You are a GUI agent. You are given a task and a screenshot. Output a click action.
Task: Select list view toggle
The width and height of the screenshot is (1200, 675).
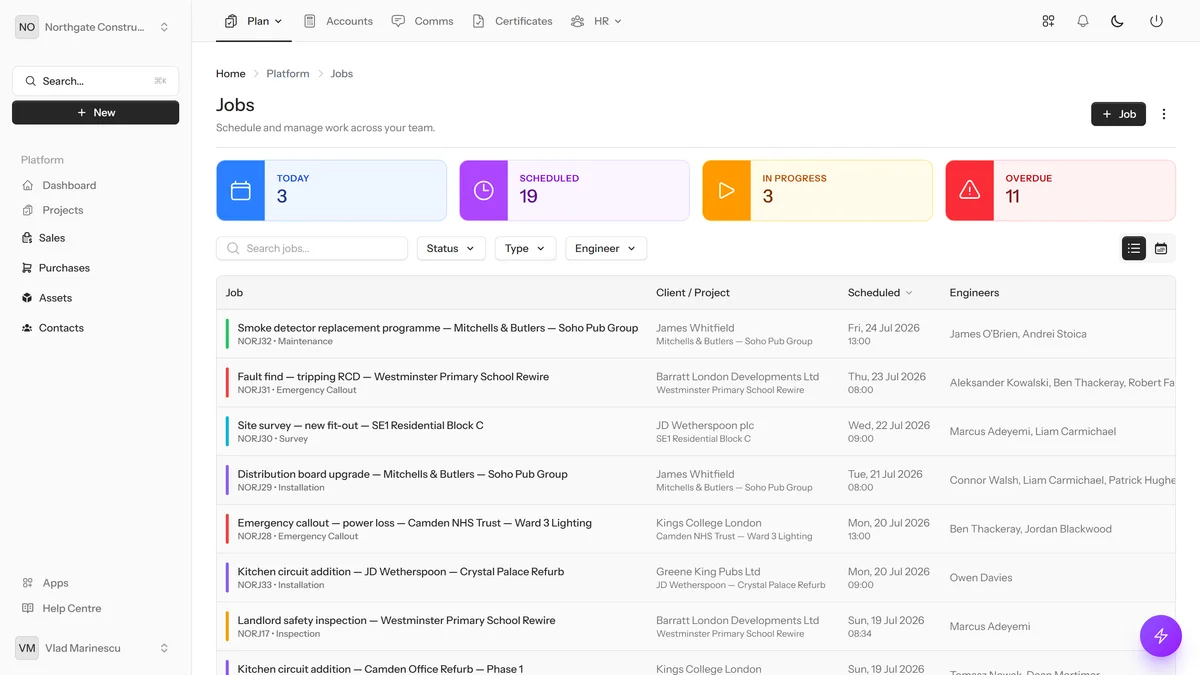[x=1134, y=249]
